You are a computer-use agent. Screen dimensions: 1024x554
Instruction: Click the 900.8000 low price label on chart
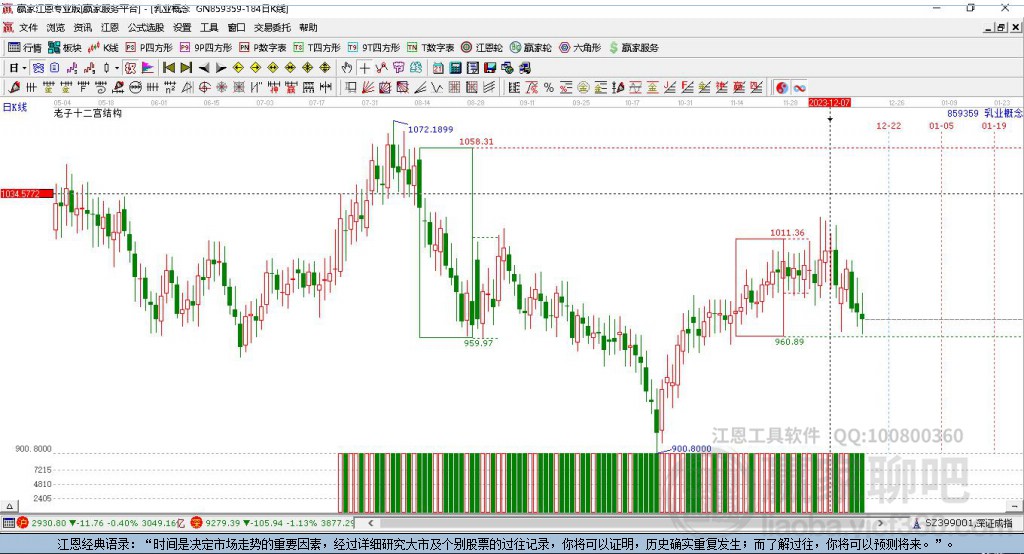click(x=691, y=449)
